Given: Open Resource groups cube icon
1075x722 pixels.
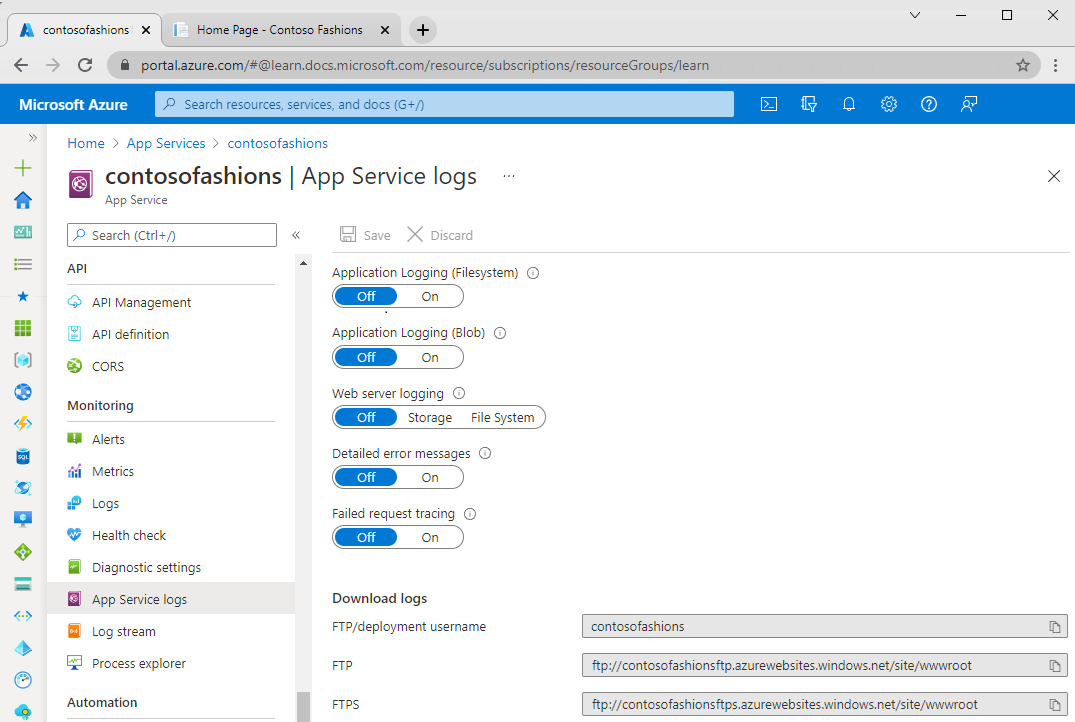Looking at the screenshot, I should 23,360.
